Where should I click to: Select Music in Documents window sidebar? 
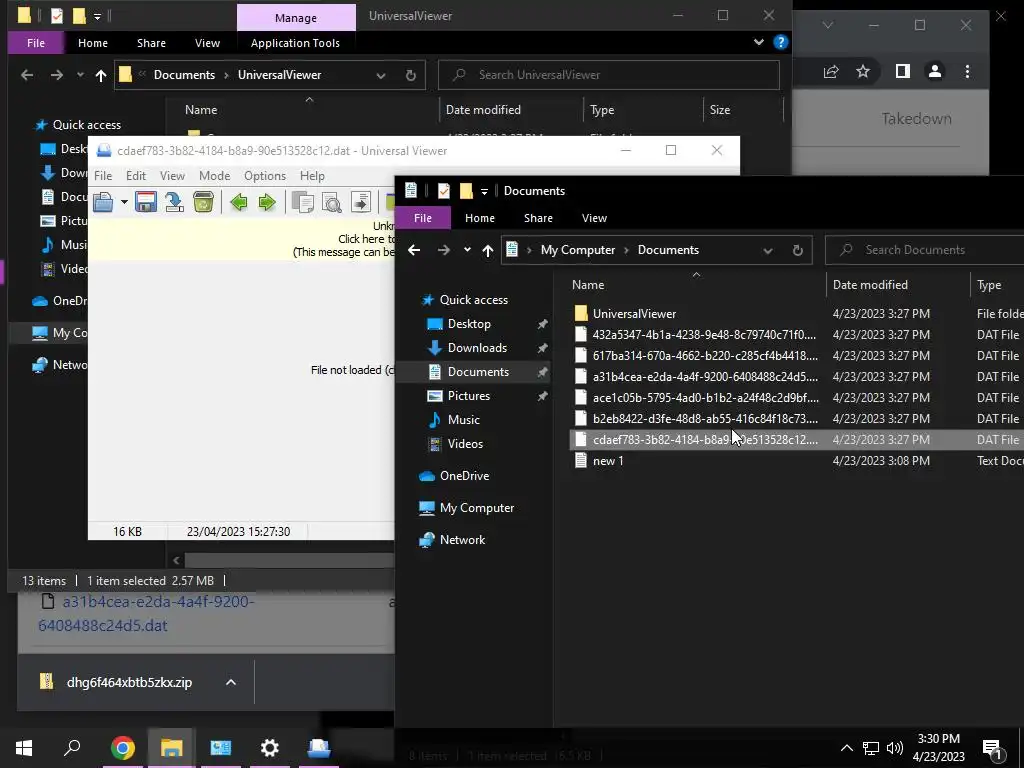click(463, 420)
